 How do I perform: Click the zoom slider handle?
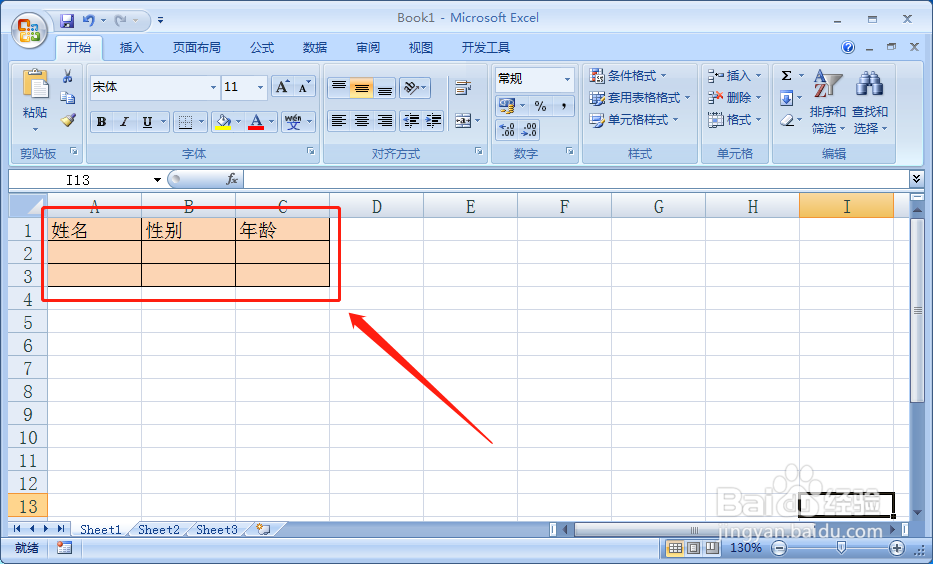point(841,548)
